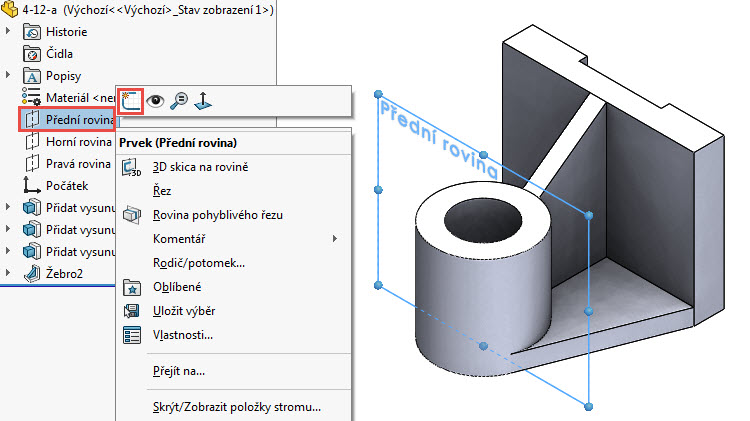Click the Pravá rovina plane icon
This screenshot has width=750, height=421.
coord(32,163)
